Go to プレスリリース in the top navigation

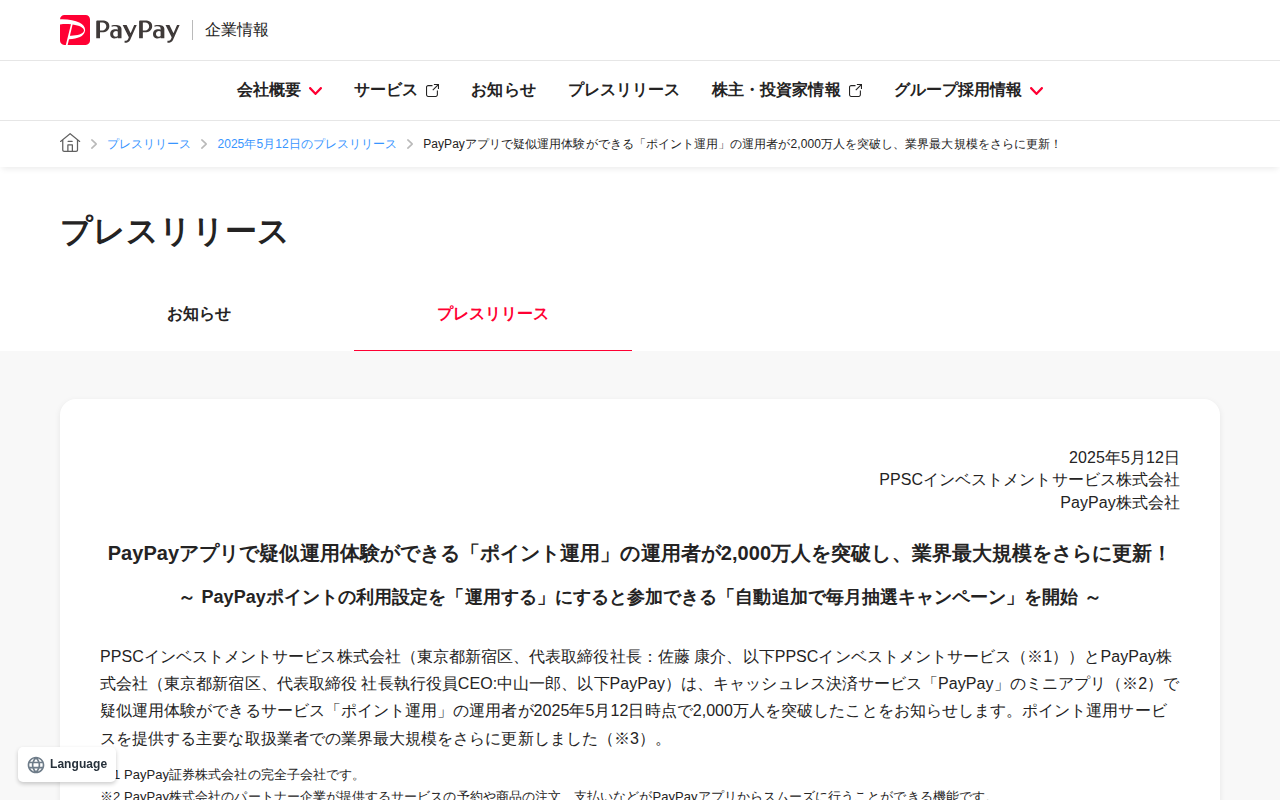coord(624,90)
